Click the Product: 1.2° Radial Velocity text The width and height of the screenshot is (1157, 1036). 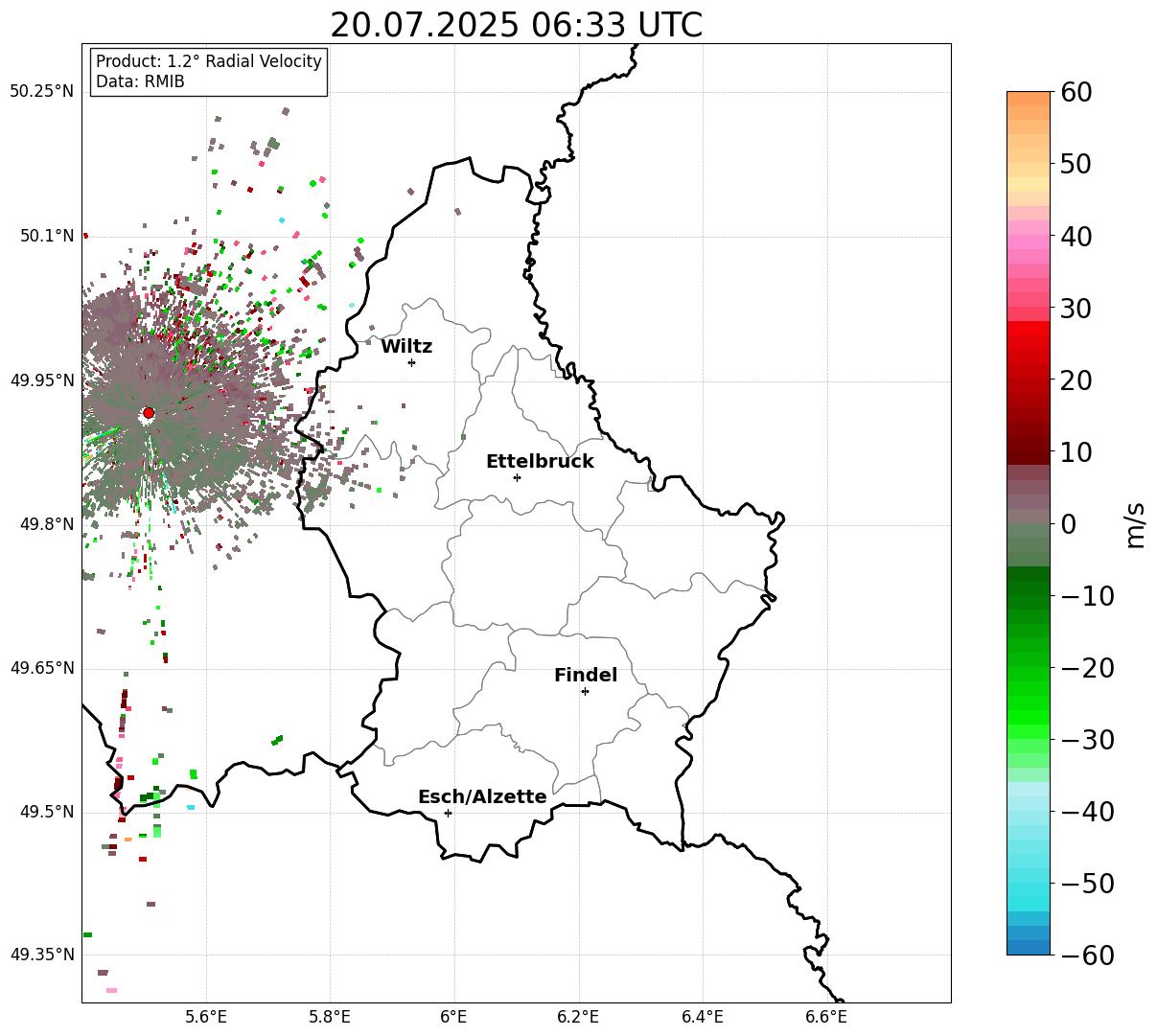pyautogui.click(x=209, y=61)
